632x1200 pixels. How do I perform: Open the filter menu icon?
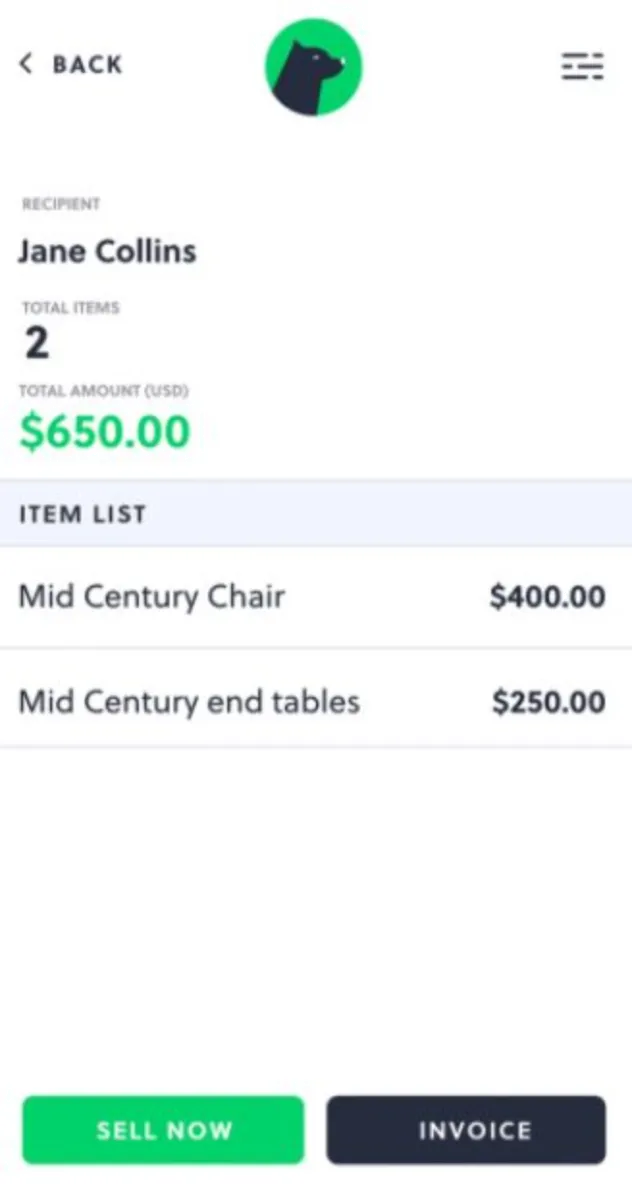(582, 66)
